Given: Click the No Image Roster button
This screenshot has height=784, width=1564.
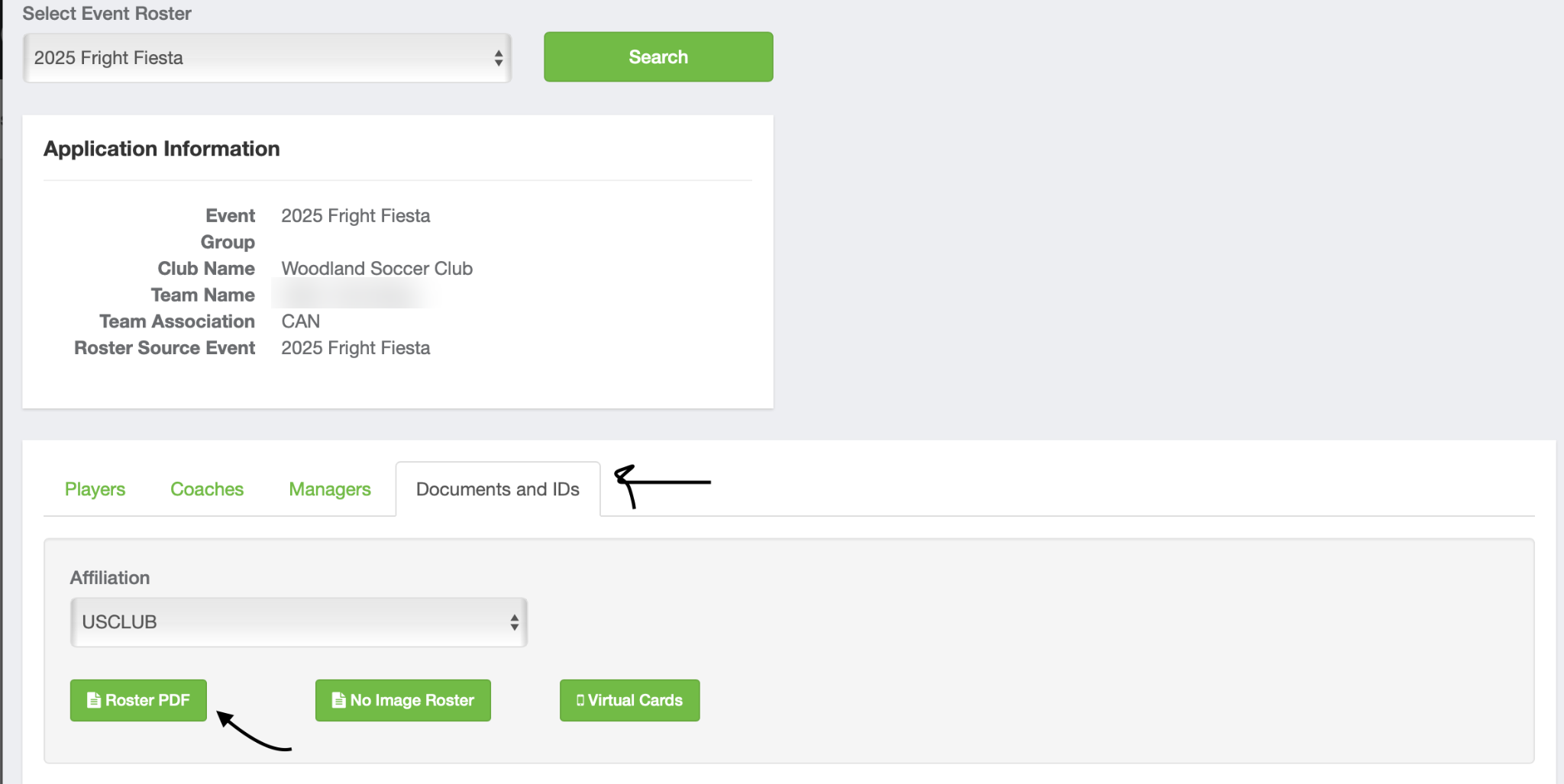Looking at the screenshot, I should (x=403, y=700).
